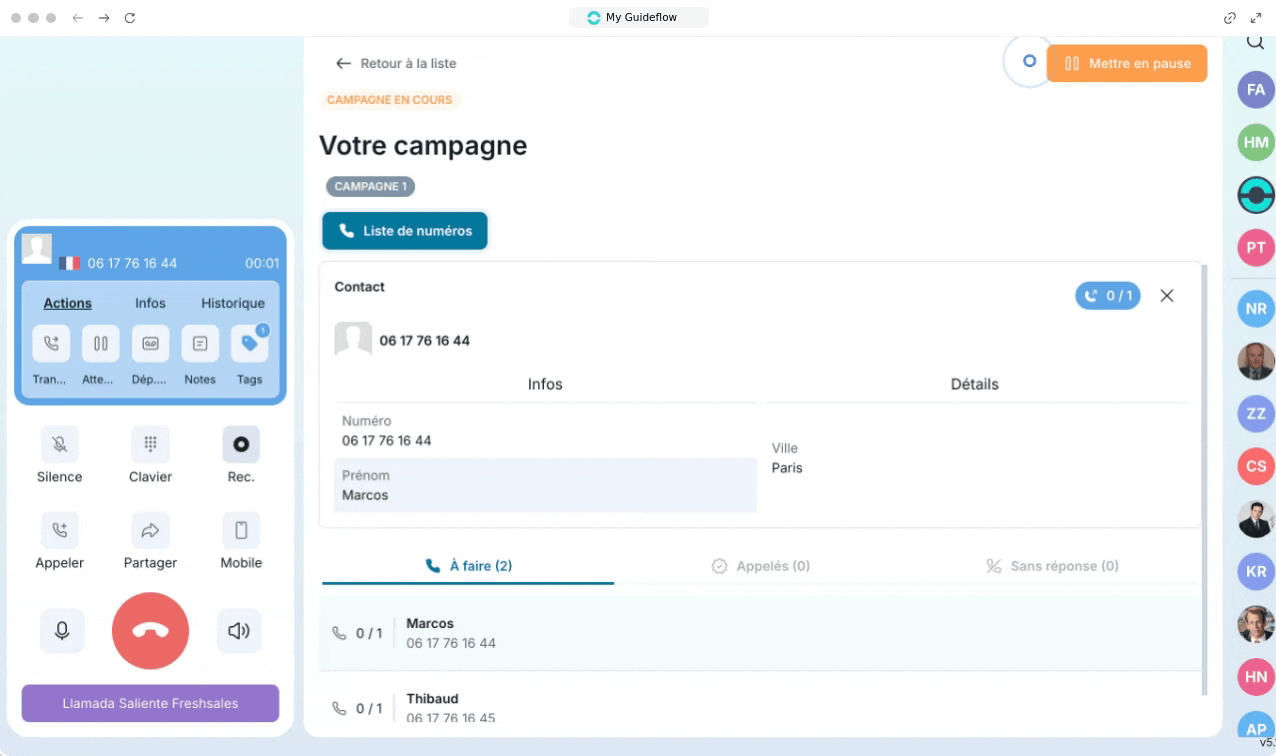Open the Sans réponse (0) tab
1276x756 pixels.
1052,566
